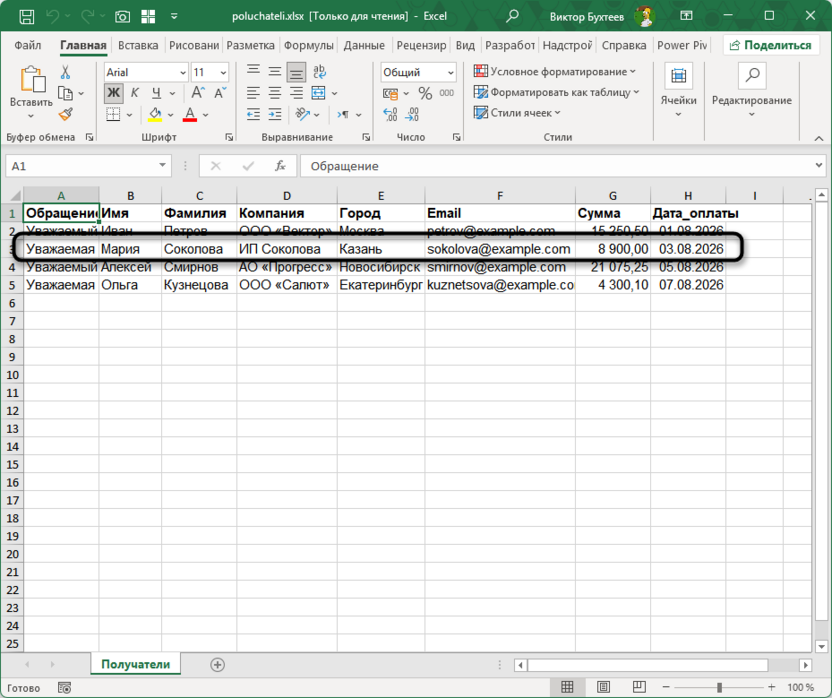The width and height of the screenshot is (832, 698).
Task: Select the Format Painter brush icon
Action: (65, 114)
